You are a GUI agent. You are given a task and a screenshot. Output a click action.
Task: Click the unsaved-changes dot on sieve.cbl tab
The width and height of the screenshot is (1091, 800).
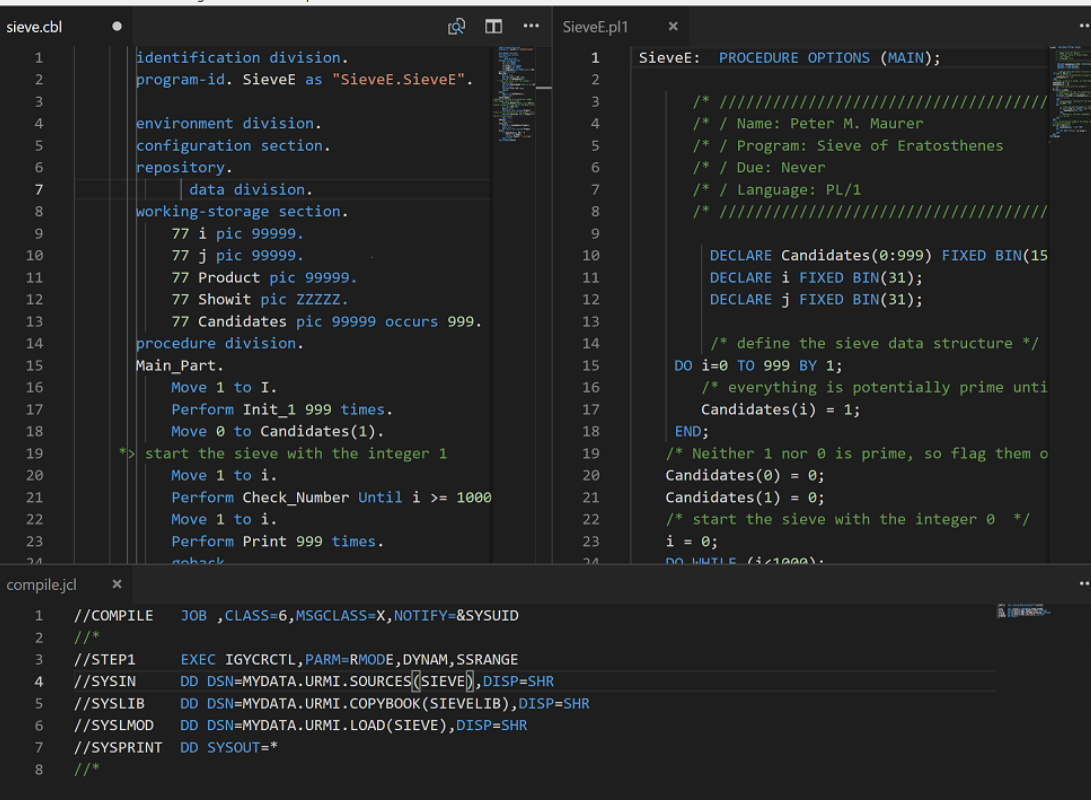(x=117, y=27)
